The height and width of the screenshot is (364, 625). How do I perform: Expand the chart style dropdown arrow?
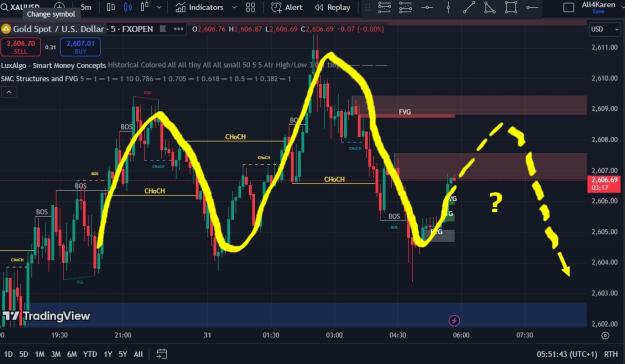point(159,7)
